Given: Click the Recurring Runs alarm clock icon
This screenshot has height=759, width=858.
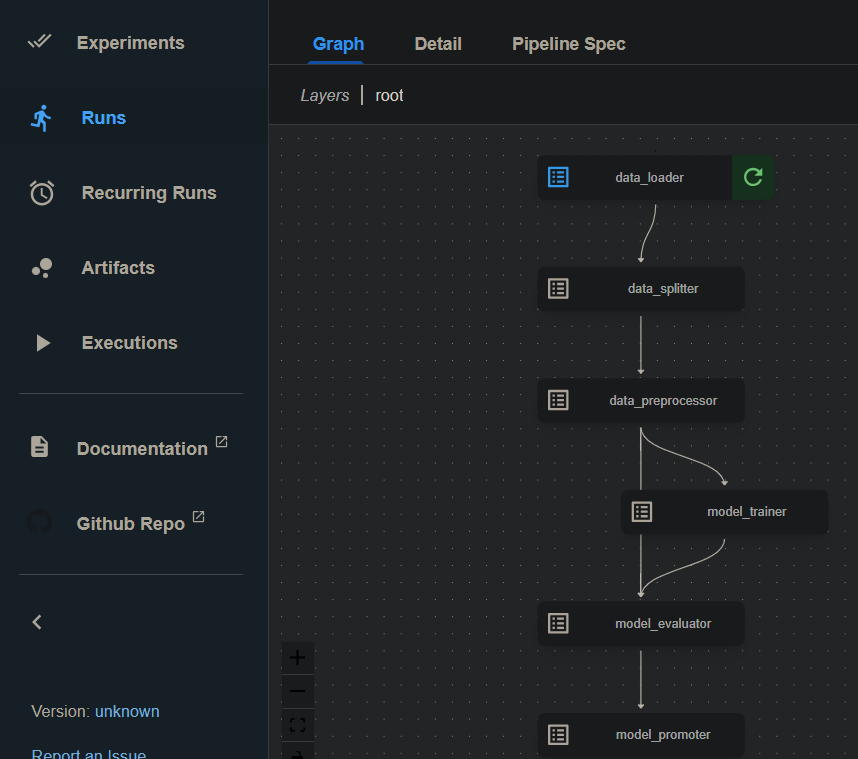Looking at the screenshot, I should coord(41,193).
